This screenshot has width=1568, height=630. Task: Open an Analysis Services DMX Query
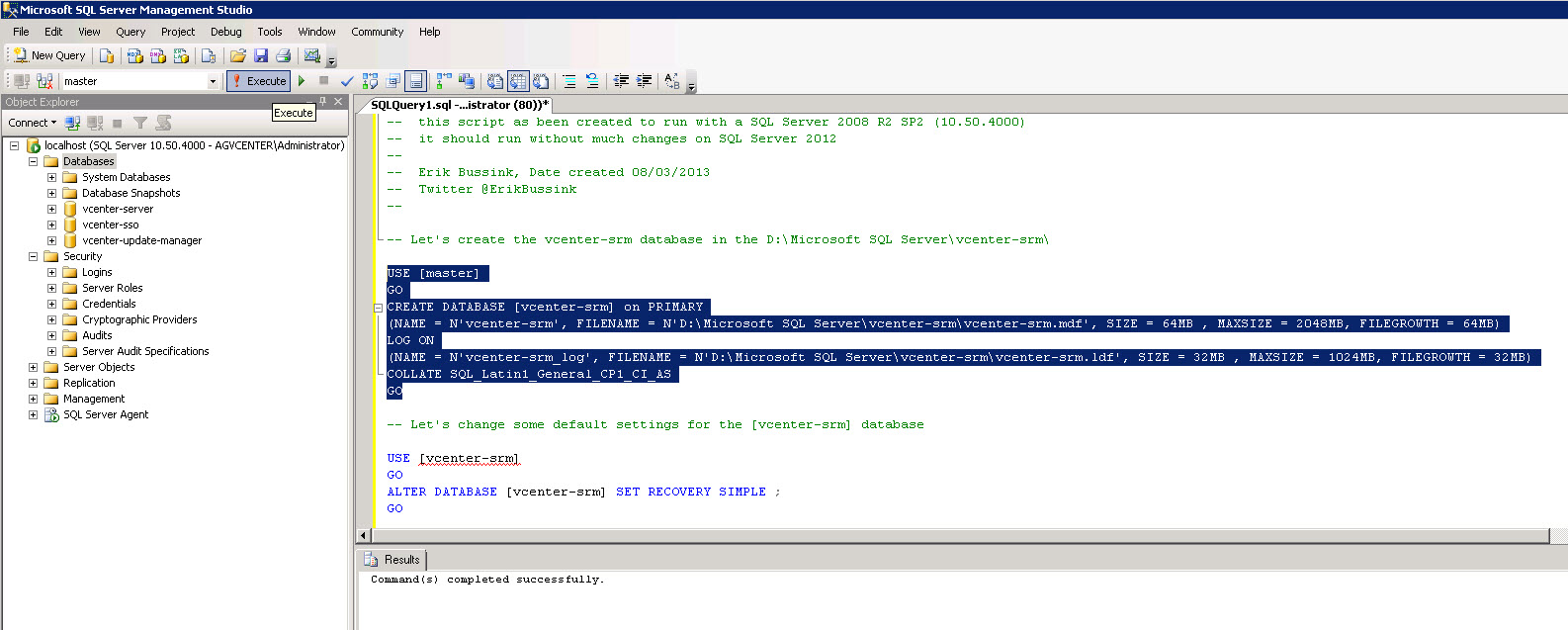pos(158,55)
